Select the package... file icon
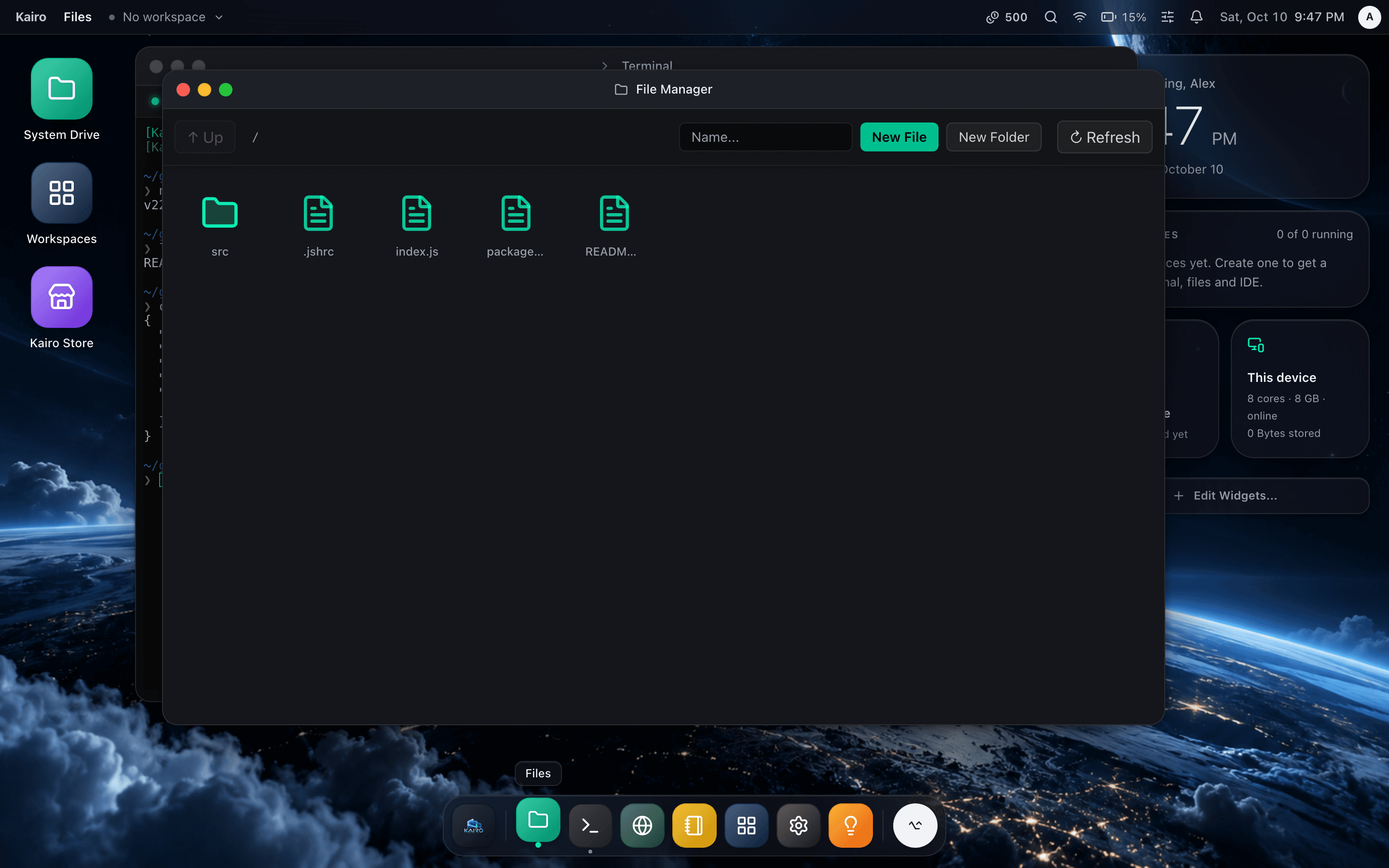 516,213
